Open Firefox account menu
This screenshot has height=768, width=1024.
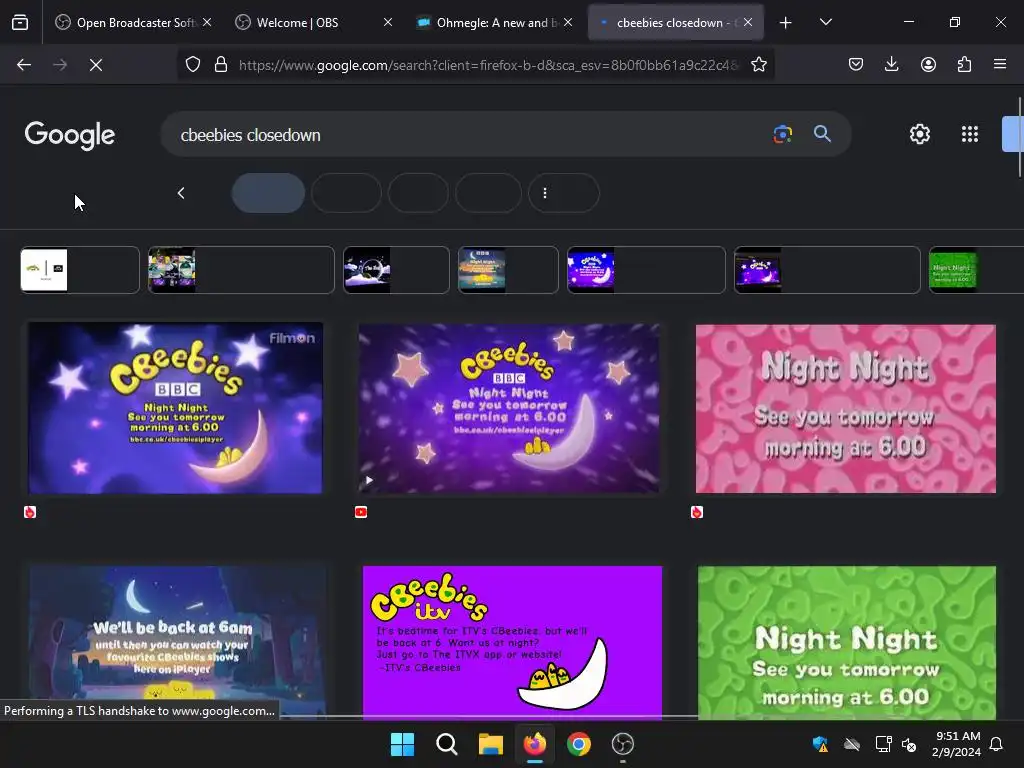click(928, 64)
